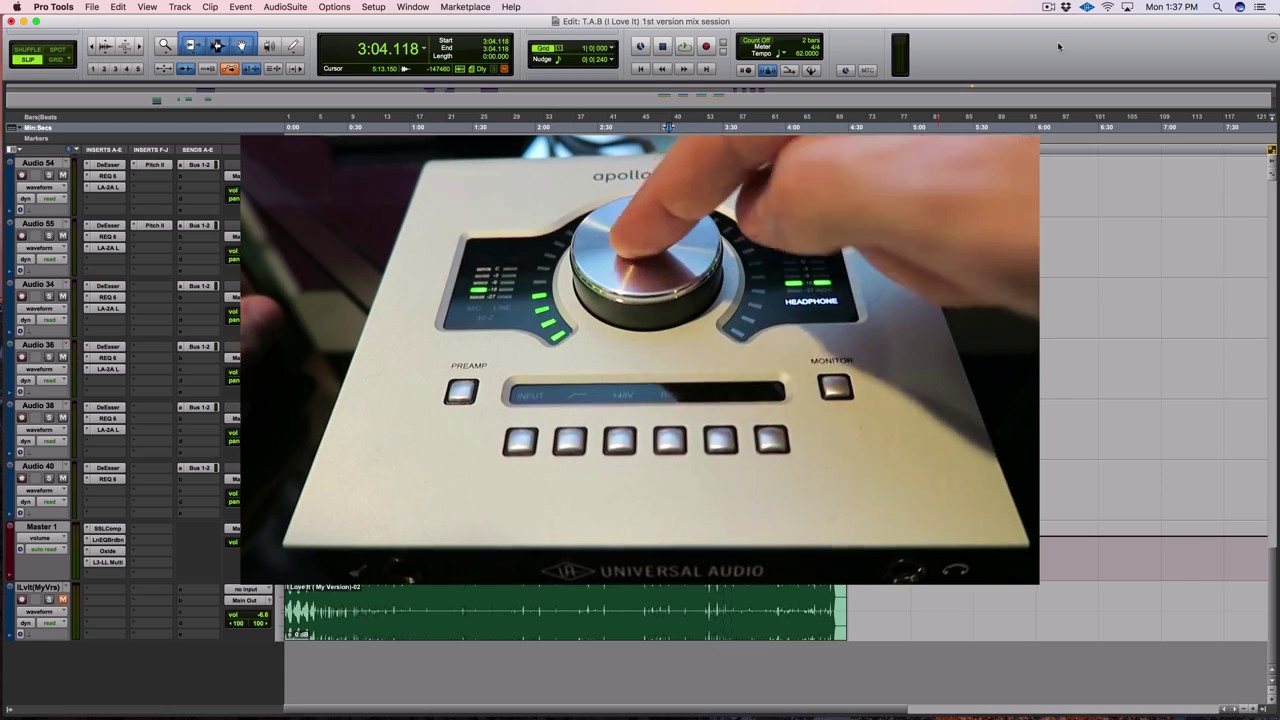Open main counter 3:04.118 format dropdown

point(425,48)
